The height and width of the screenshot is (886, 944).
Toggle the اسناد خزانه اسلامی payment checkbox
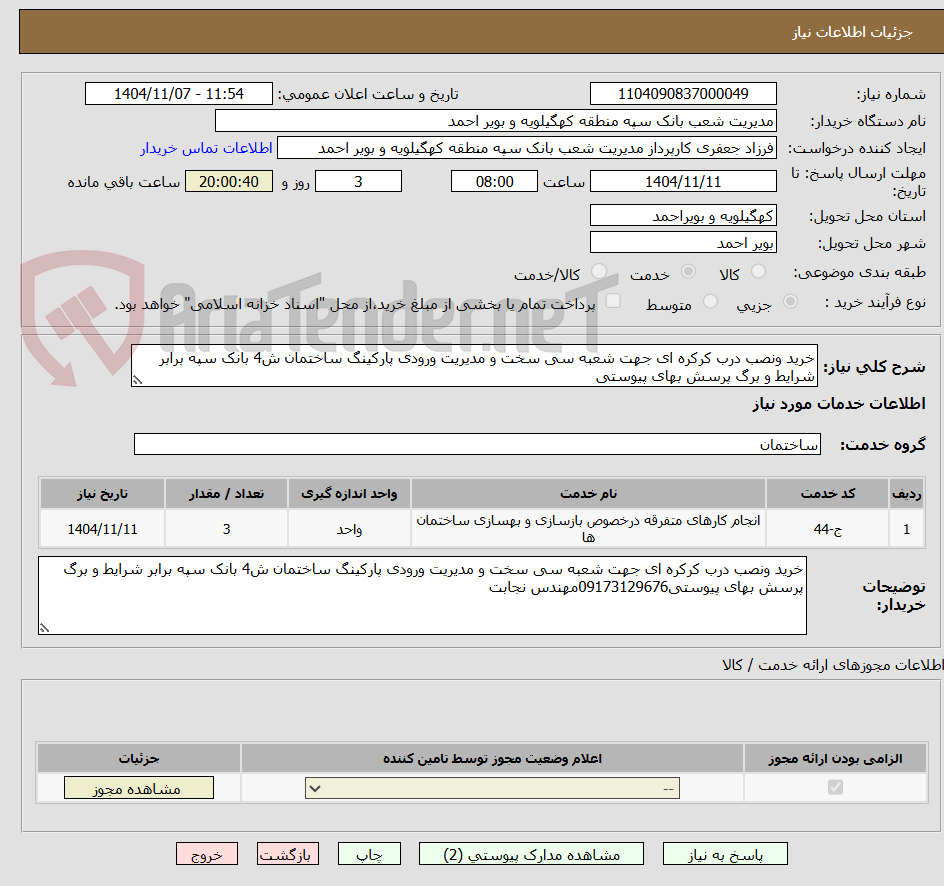(x=613, y=300)
